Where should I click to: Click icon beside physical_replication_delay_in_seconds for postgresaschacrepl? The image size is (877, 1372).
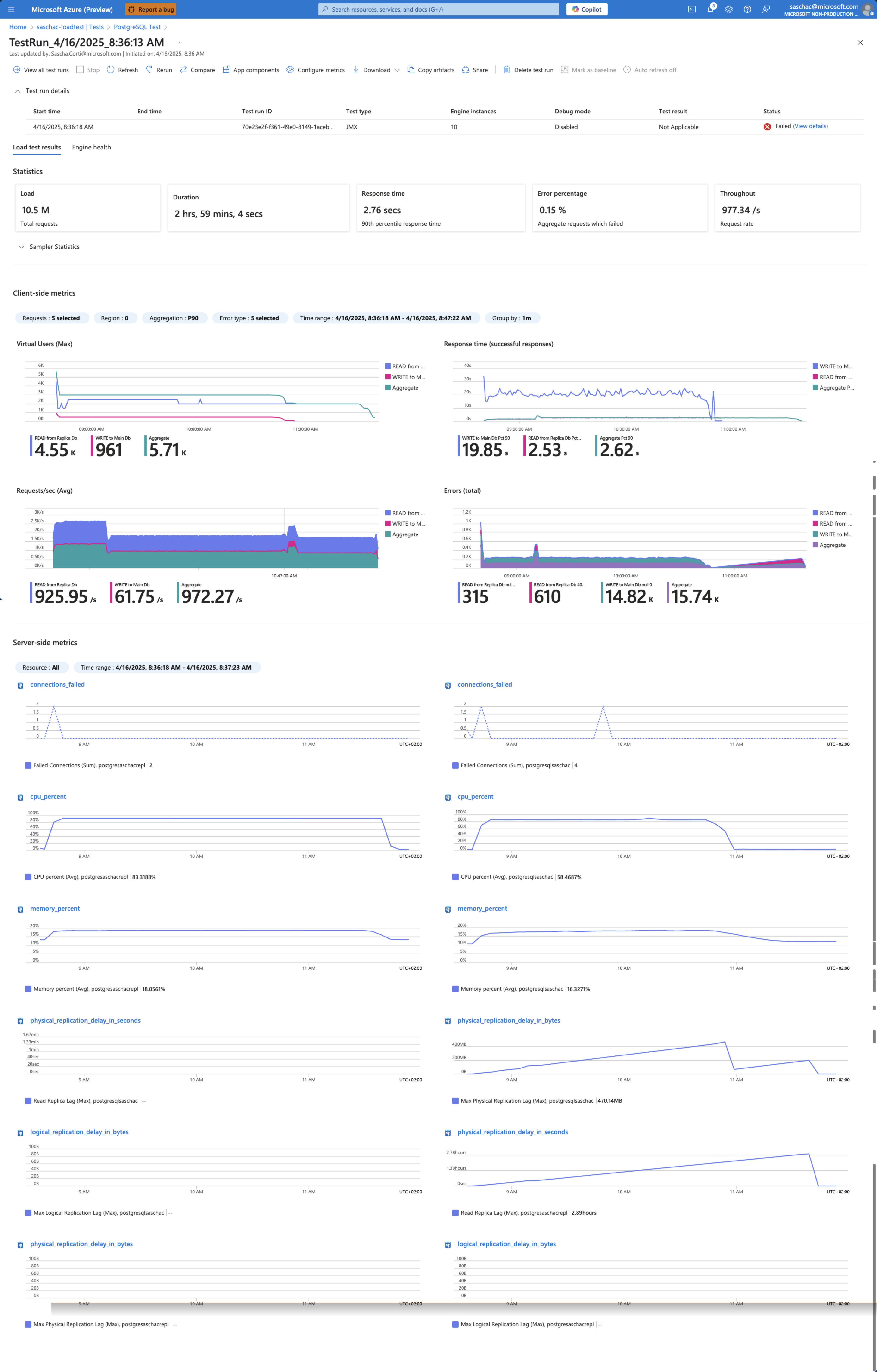[448, 1133]
